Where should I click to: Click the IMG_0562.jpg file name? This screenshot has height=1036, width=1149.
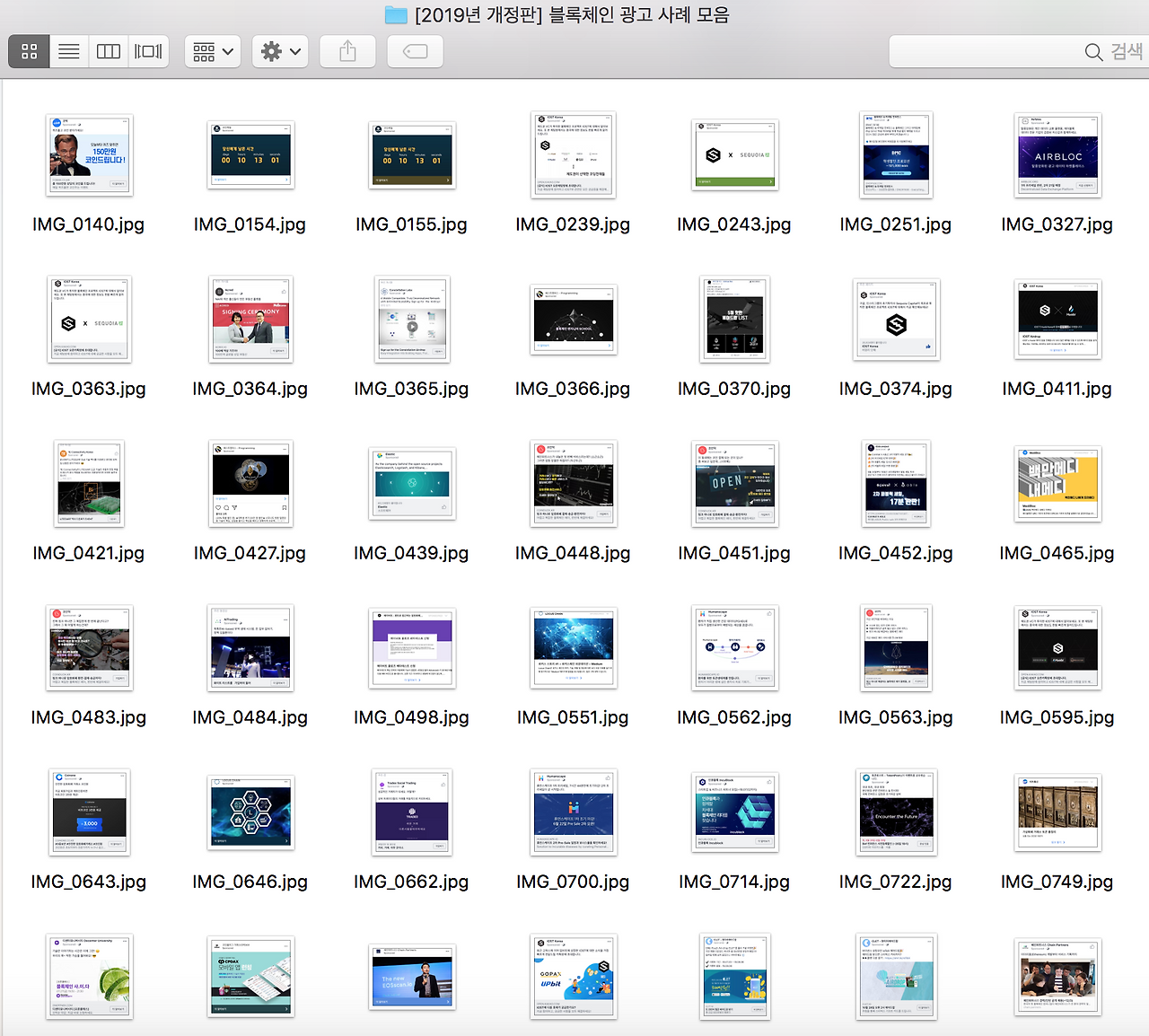click(735, 717)
